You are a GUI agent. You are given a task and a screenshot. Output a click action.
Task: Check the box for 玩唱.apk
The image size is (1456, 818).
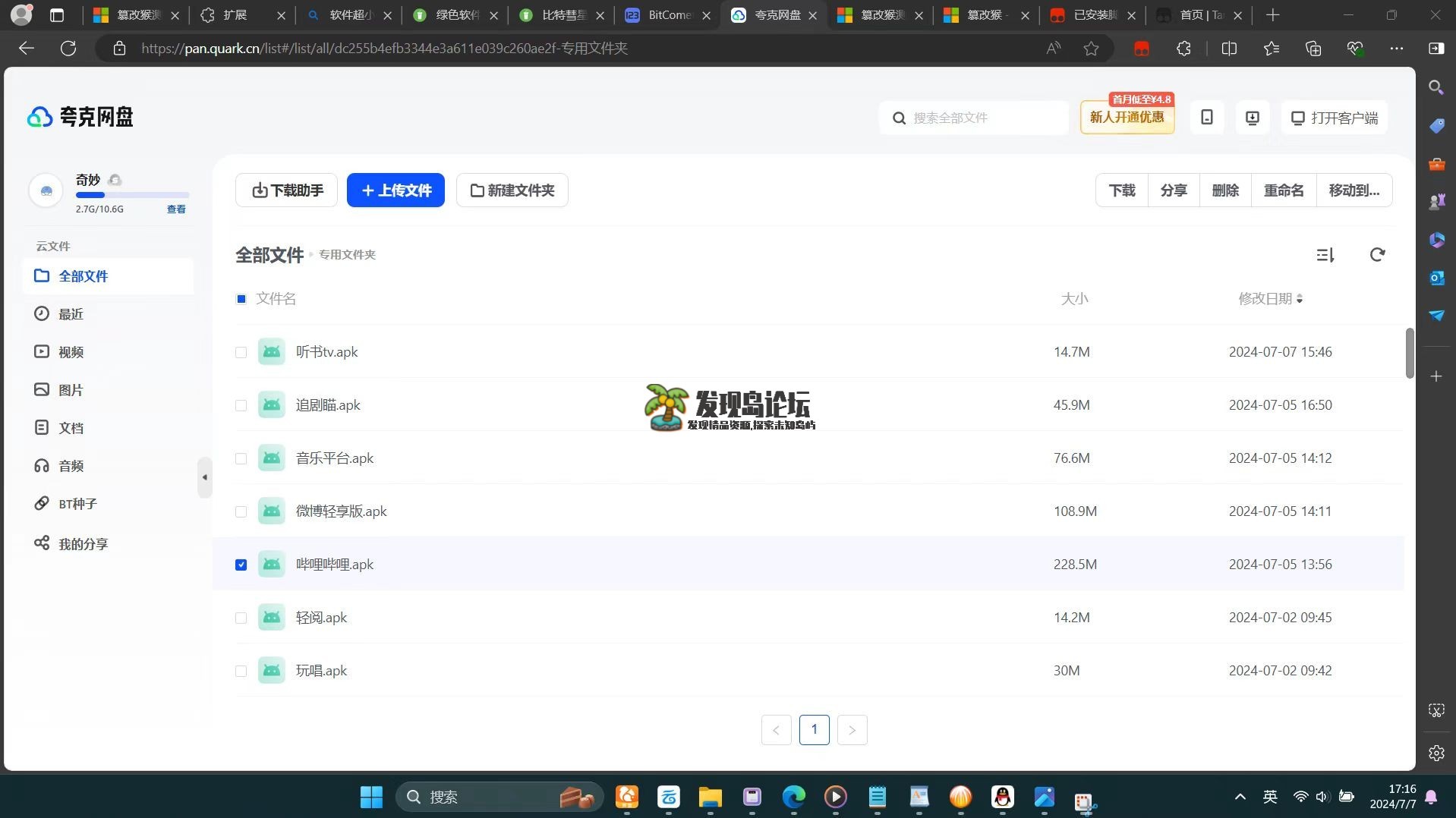[241, 671]
